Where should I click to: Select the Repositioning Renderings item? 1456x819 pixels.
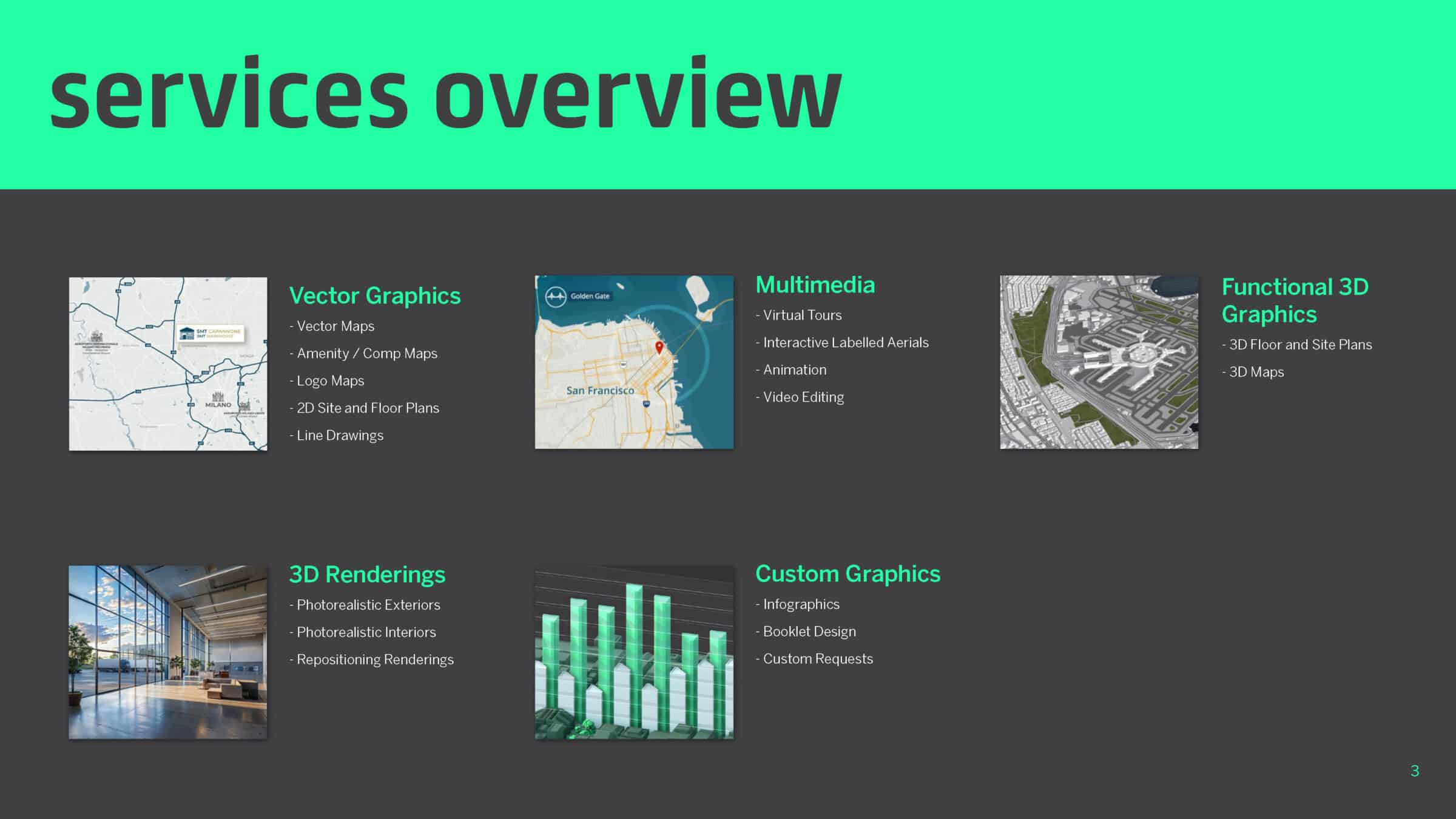[x=374, y=659]
